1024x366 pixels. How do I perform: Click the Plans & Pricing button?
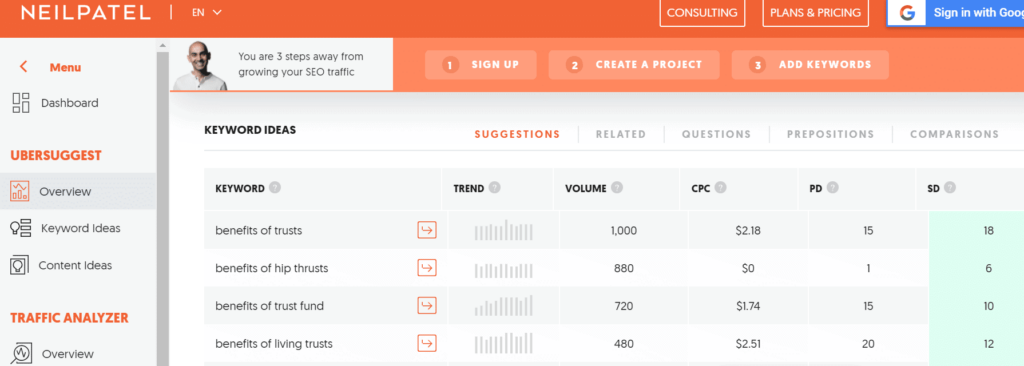tap(815, 12)
